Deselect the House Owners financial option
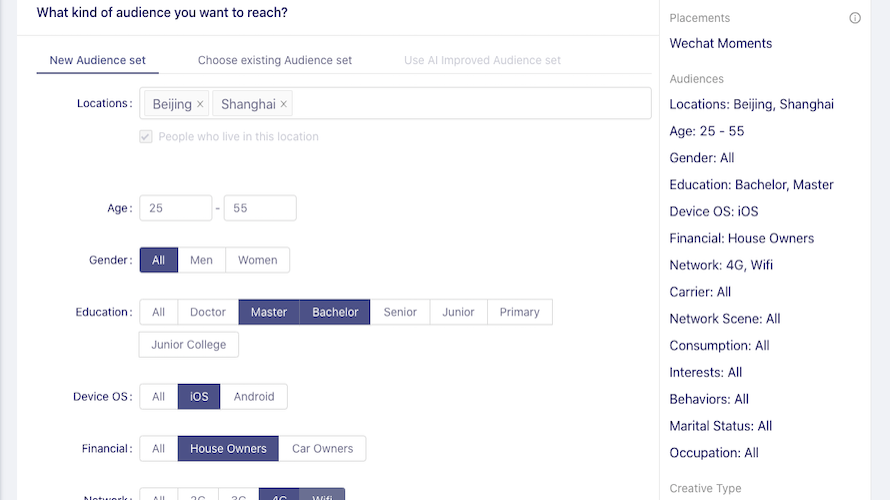 tap(228, 449)
